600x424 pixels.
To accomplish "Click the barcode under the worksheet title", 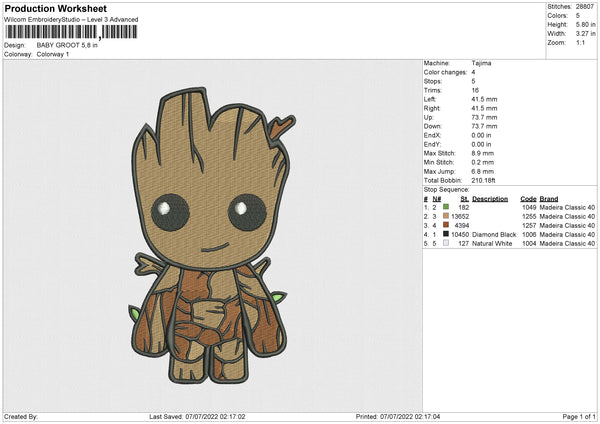I will coord(71,32).
